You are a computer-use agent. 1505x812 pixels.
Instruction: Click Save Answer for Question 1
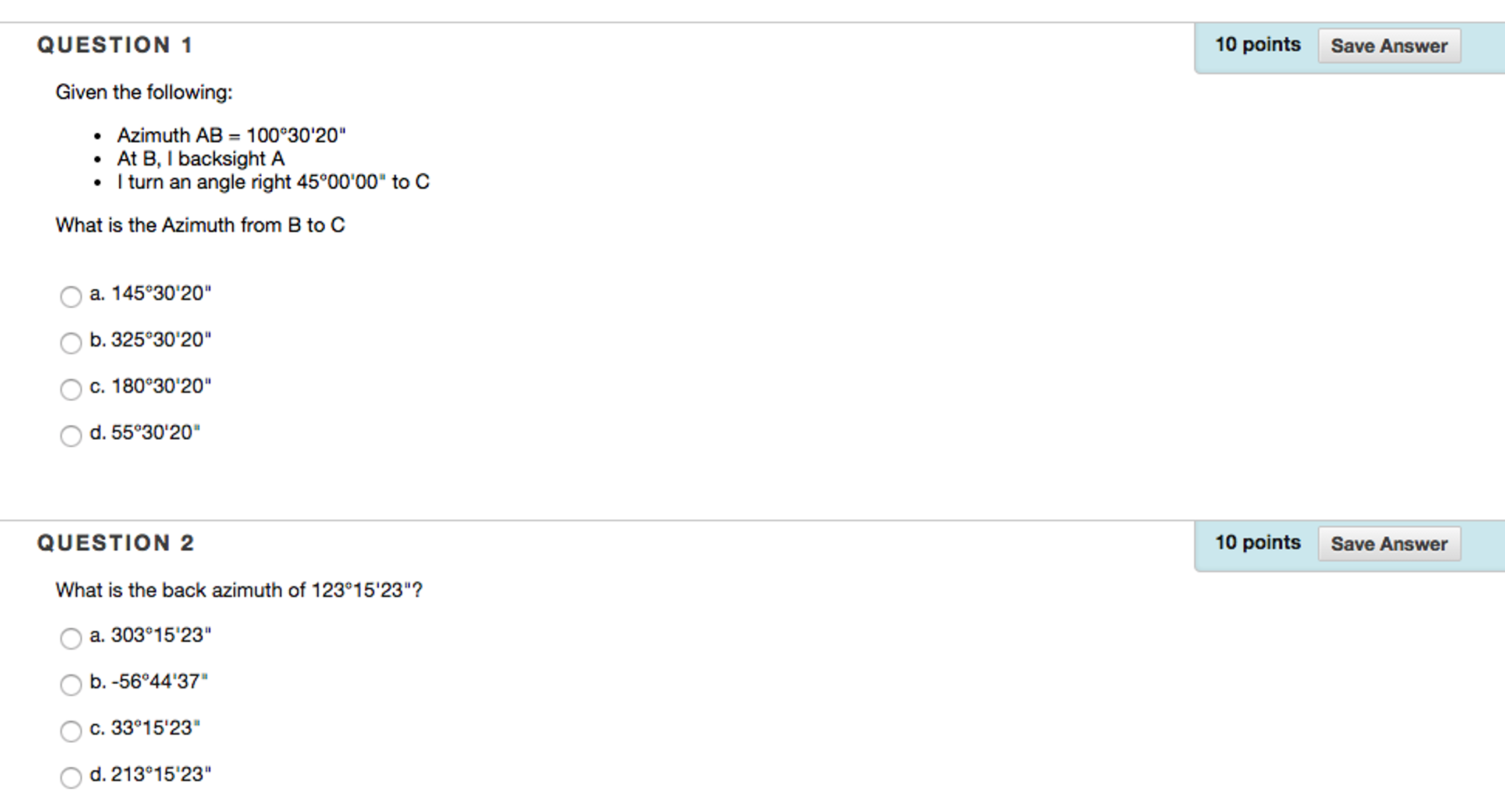click(x=1388, y=46)
